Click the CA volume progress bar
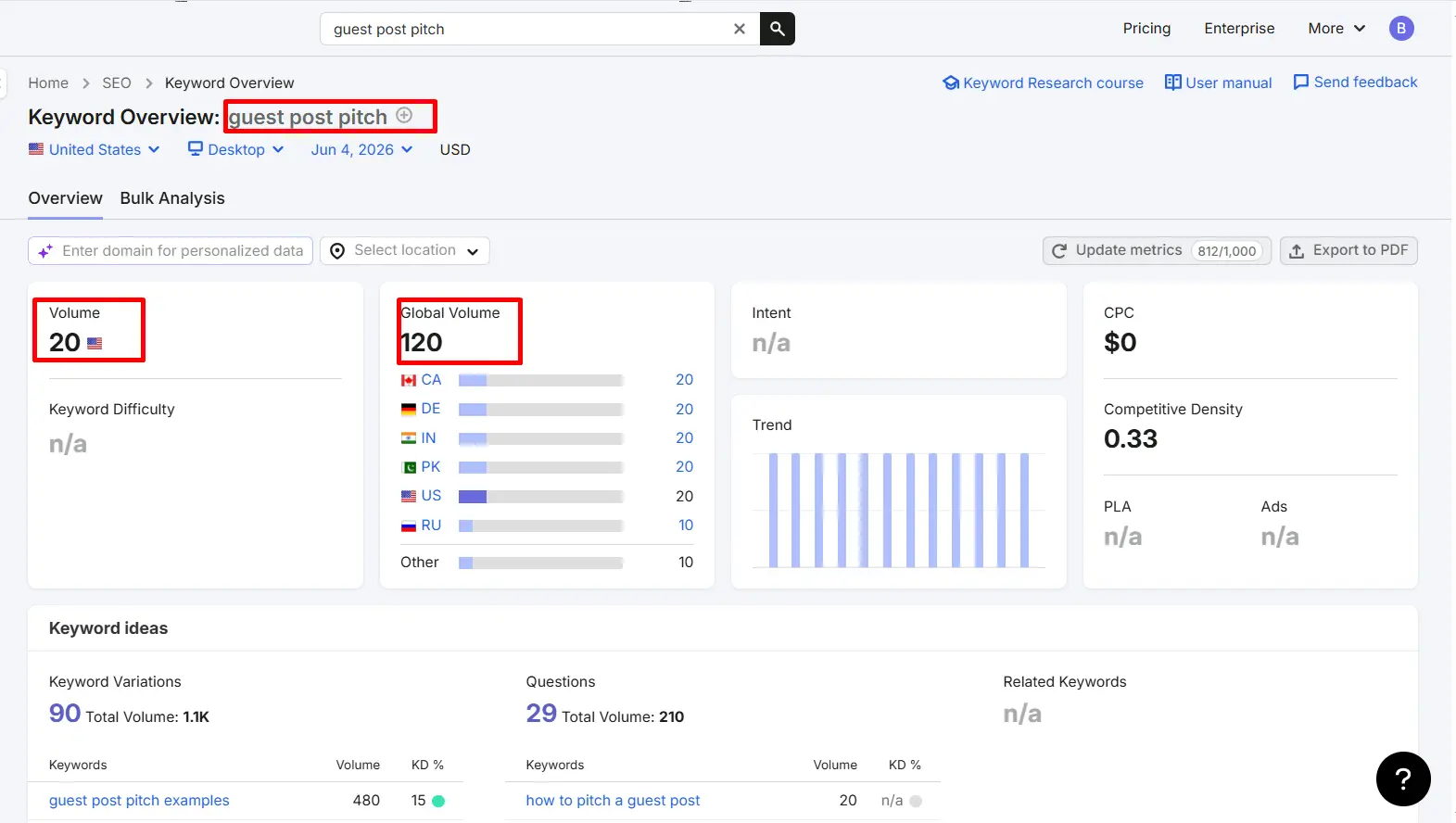This screenshot has height=823, width=1456. [540, 380]
